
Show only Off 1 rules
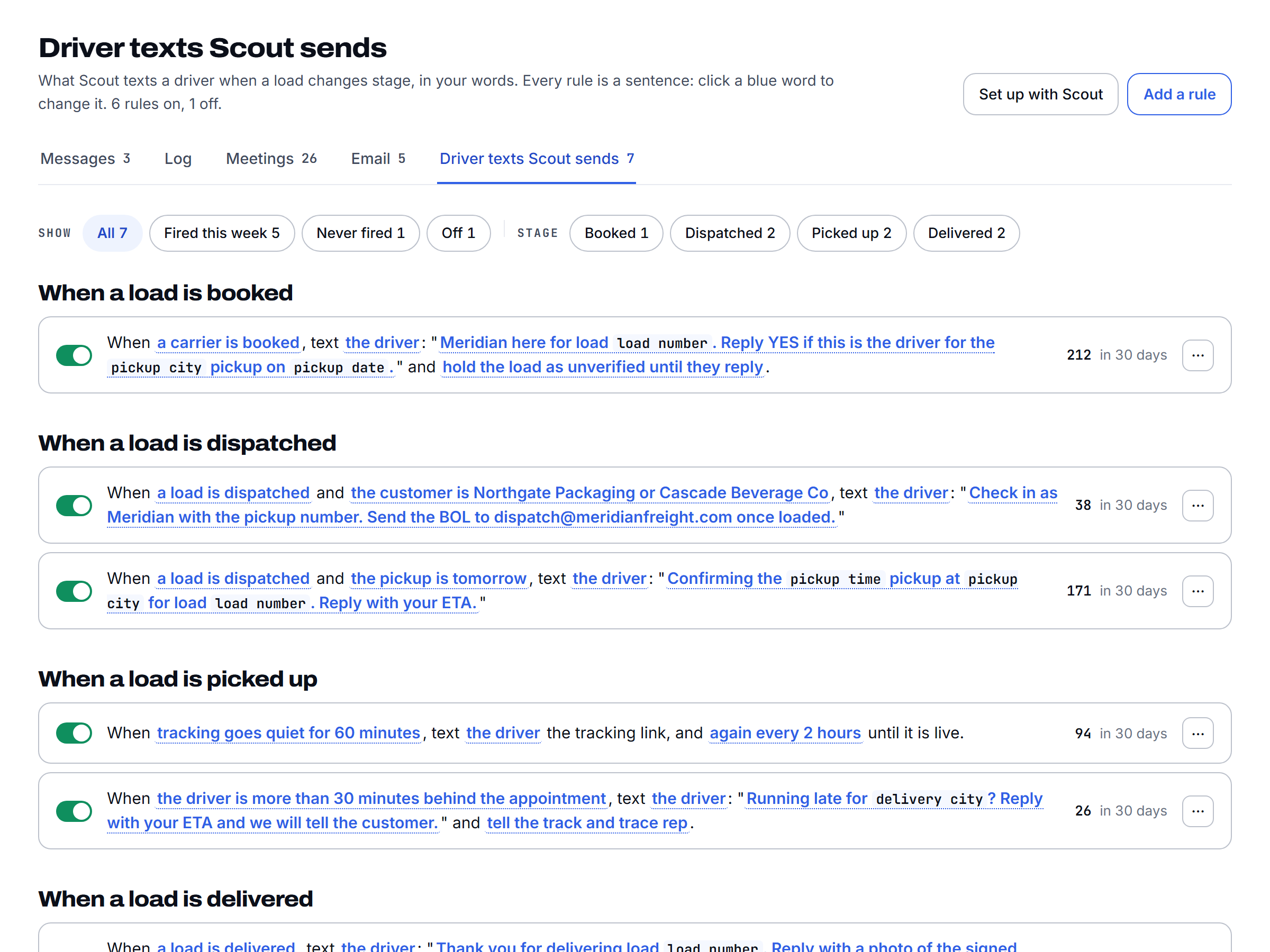(x=458, y=233)
